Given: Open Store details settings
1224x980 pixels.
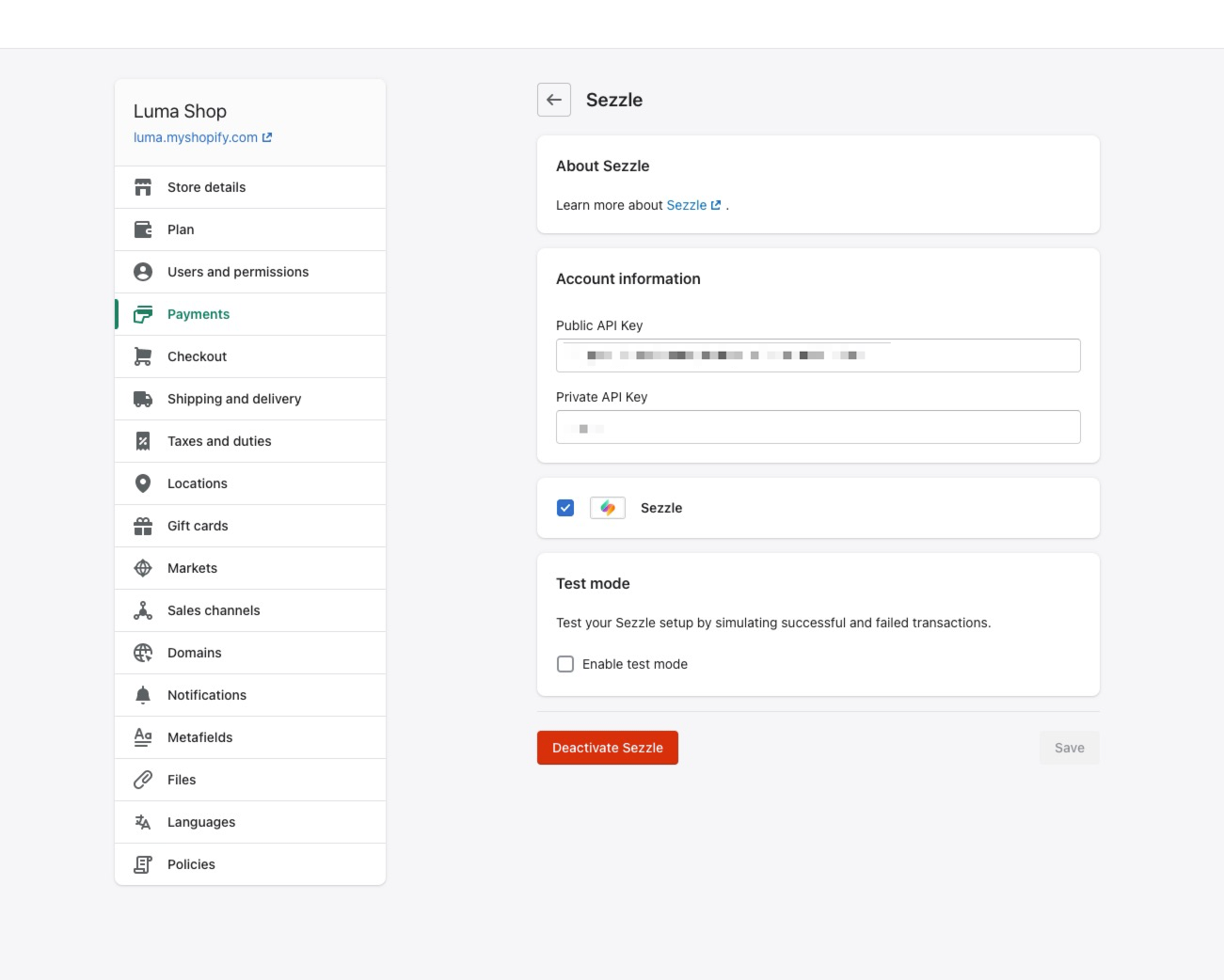Looking at the screenshot, I should pos(250,187).
